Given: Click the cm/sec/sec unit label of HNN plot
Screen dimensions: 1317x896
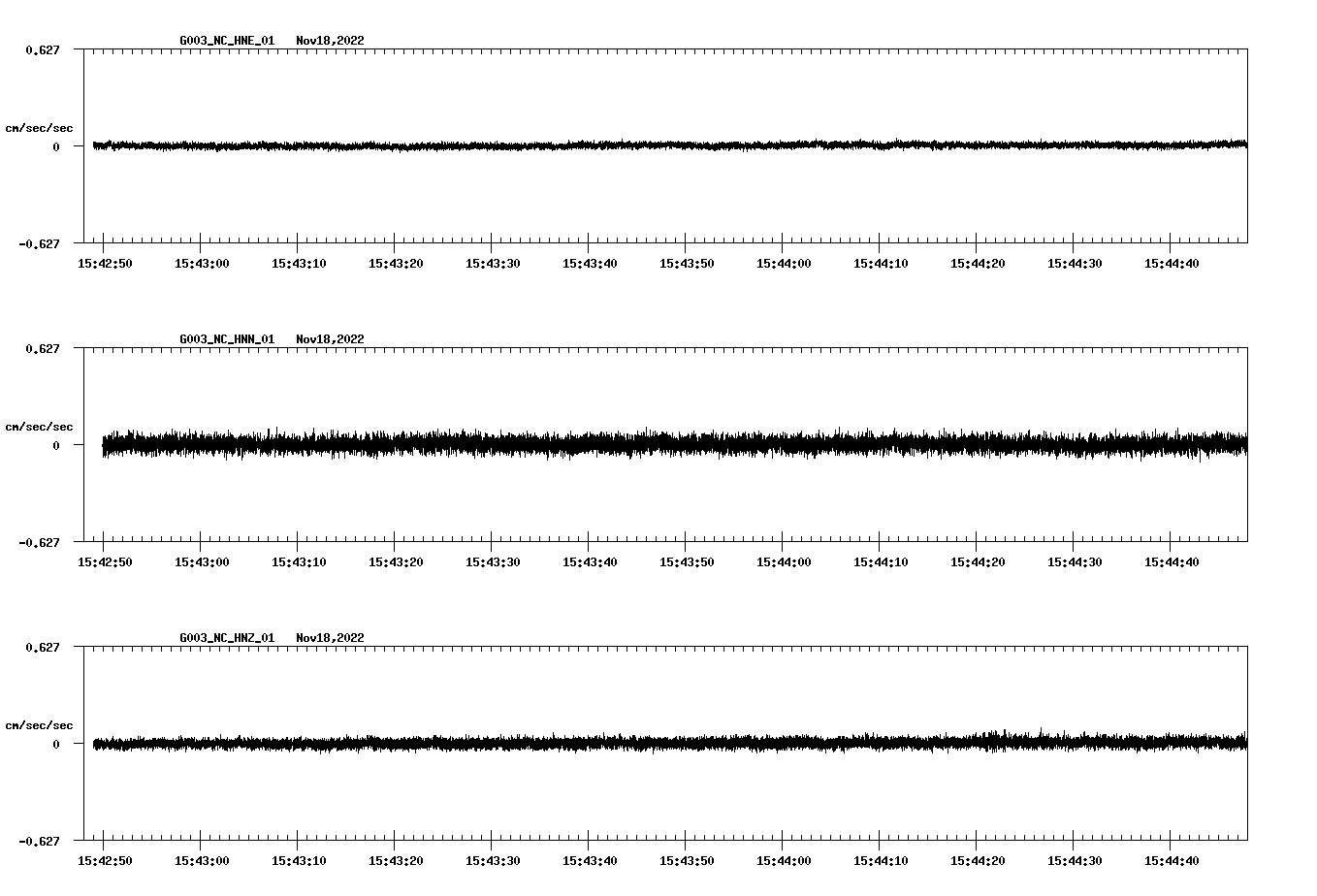Looking at the screenshot, I should pyautogui.click(x=39, y=427).
